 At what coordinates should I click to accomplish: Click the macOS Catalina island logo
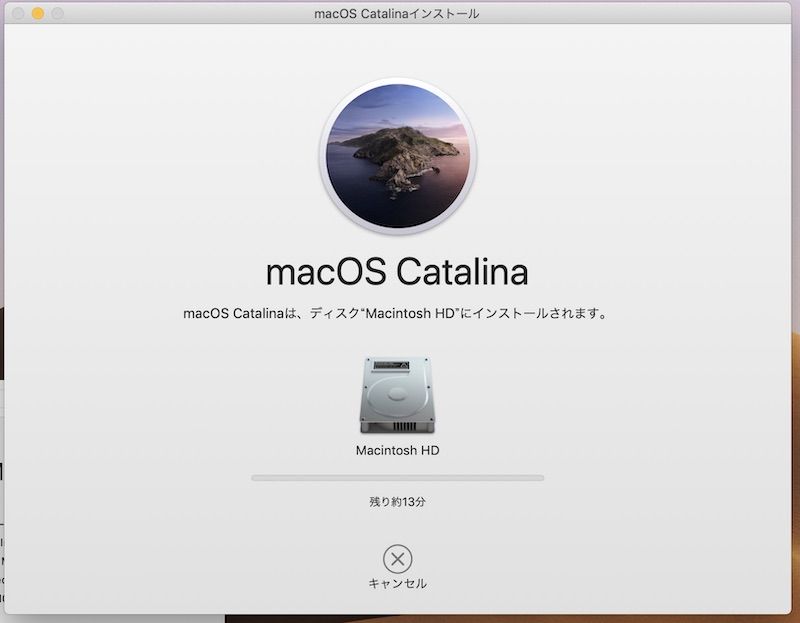pyautogui.click(x=398, y=156)
